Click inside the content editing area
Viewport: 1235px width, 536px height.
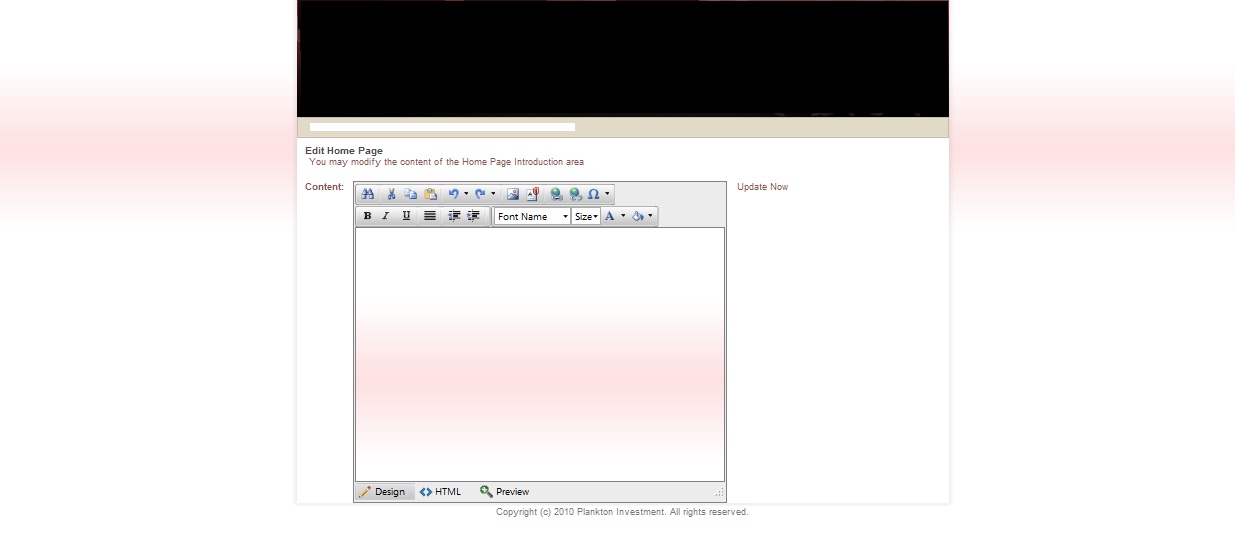pos(540,354)
